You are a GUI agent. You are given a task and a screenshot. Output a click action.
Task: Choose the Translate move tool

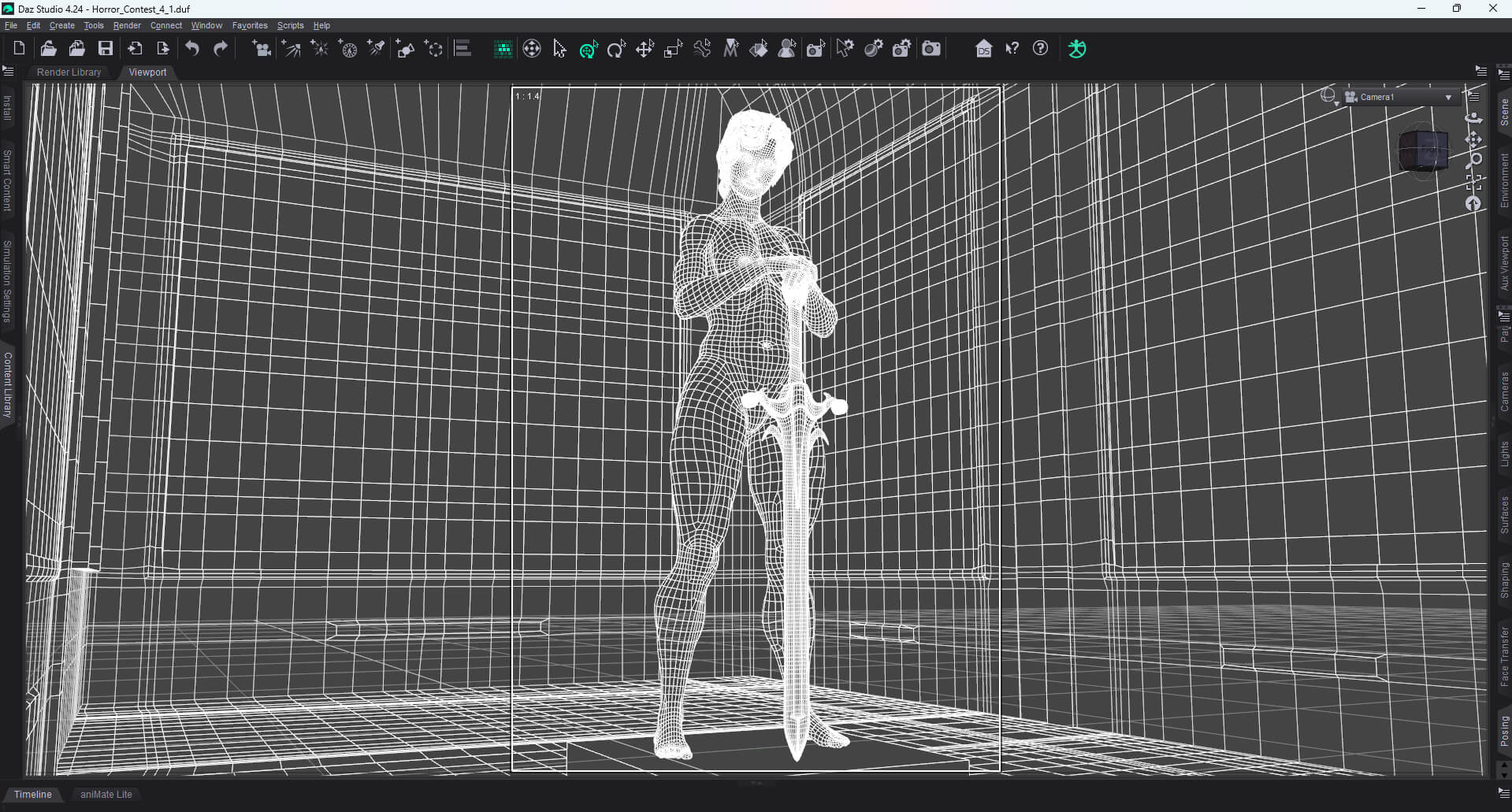click(x=645, y=49)
